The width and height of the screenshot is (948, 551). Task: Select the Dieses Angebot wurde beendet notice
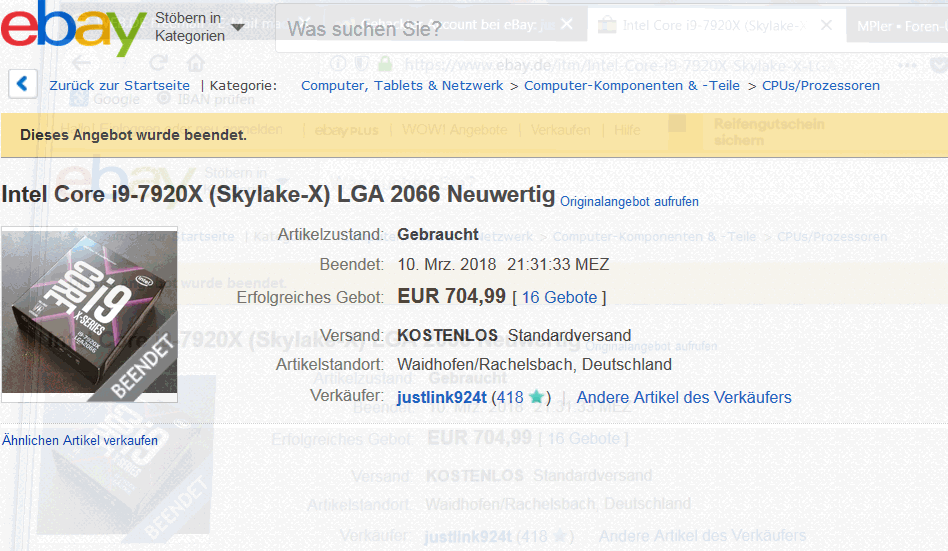pyautogui.click(x=134, y=135)
